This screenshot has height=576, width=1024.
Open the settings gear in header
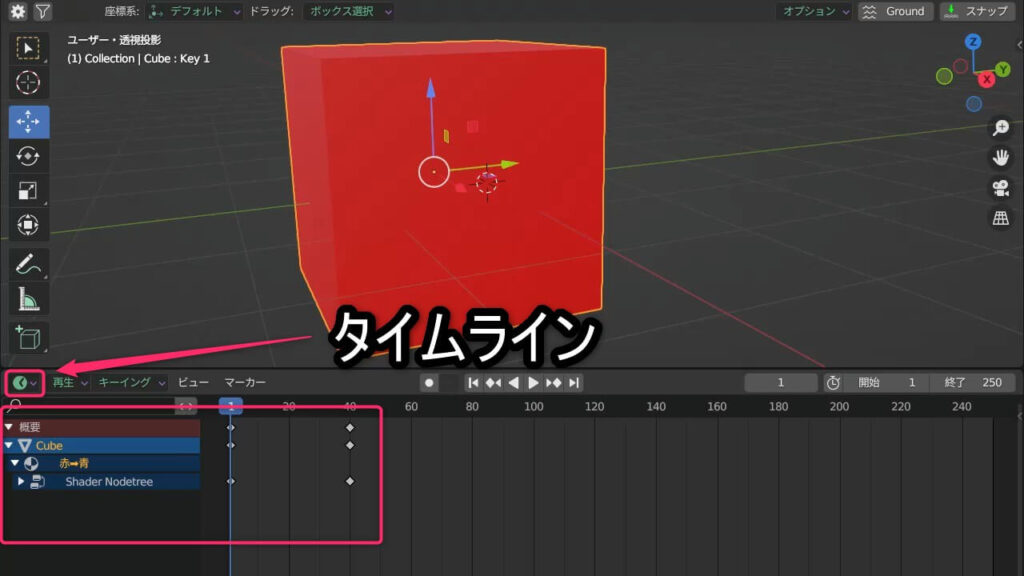click(18, 11)
